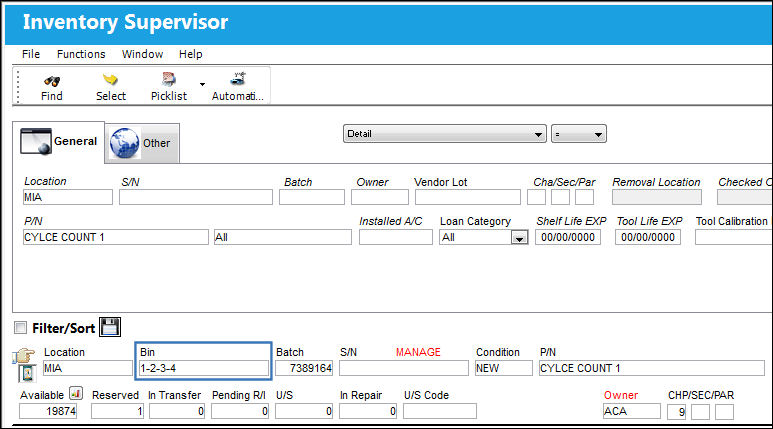Open the Help menu

pyautogui.click(x=190, y=54)
